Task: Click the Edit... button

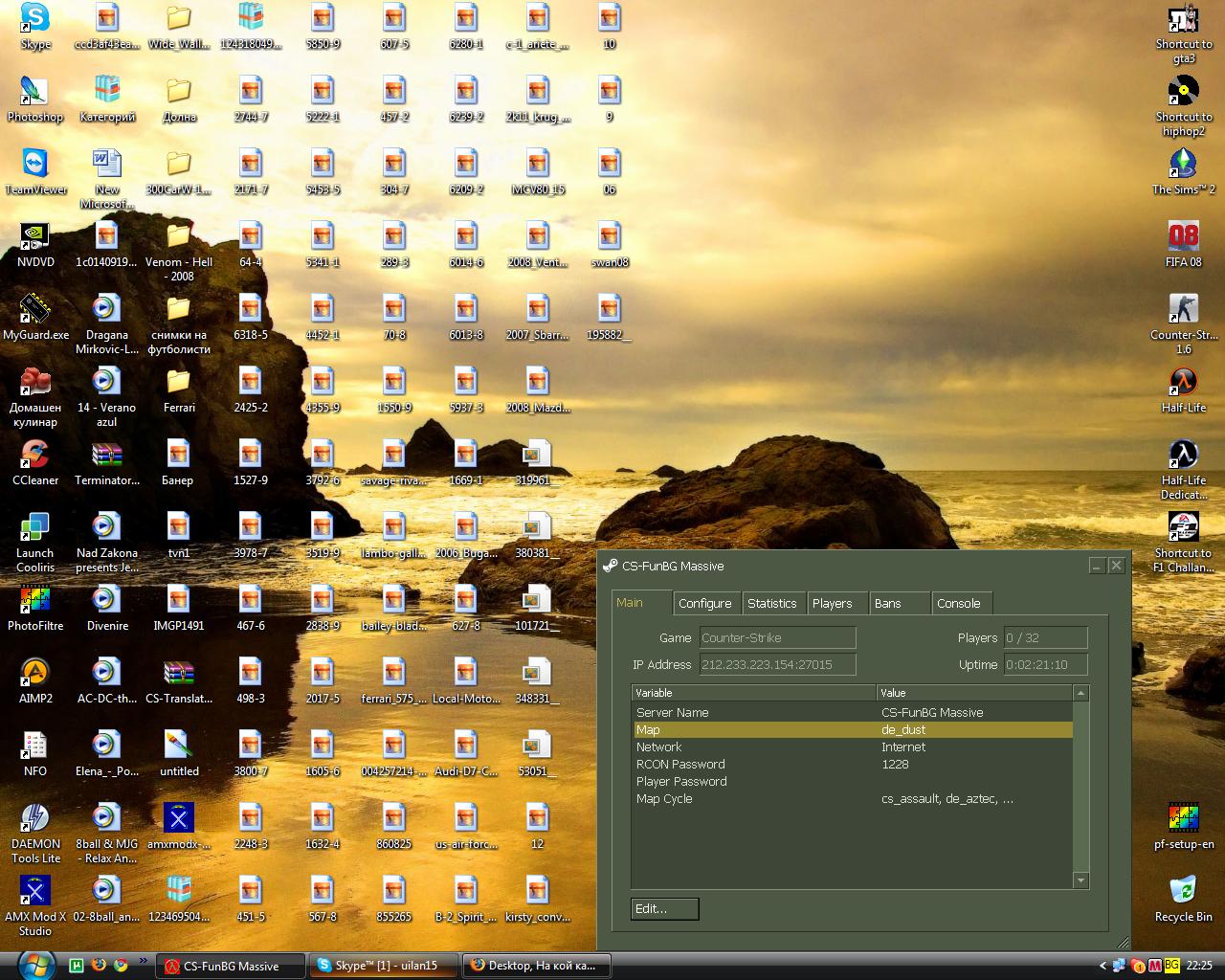Action: pyautogui.click(x=664, y=908)
